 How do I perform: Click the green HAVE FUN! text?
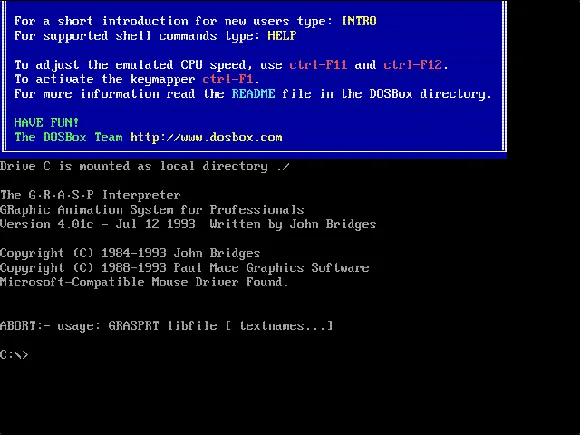[x=47, y=122]
